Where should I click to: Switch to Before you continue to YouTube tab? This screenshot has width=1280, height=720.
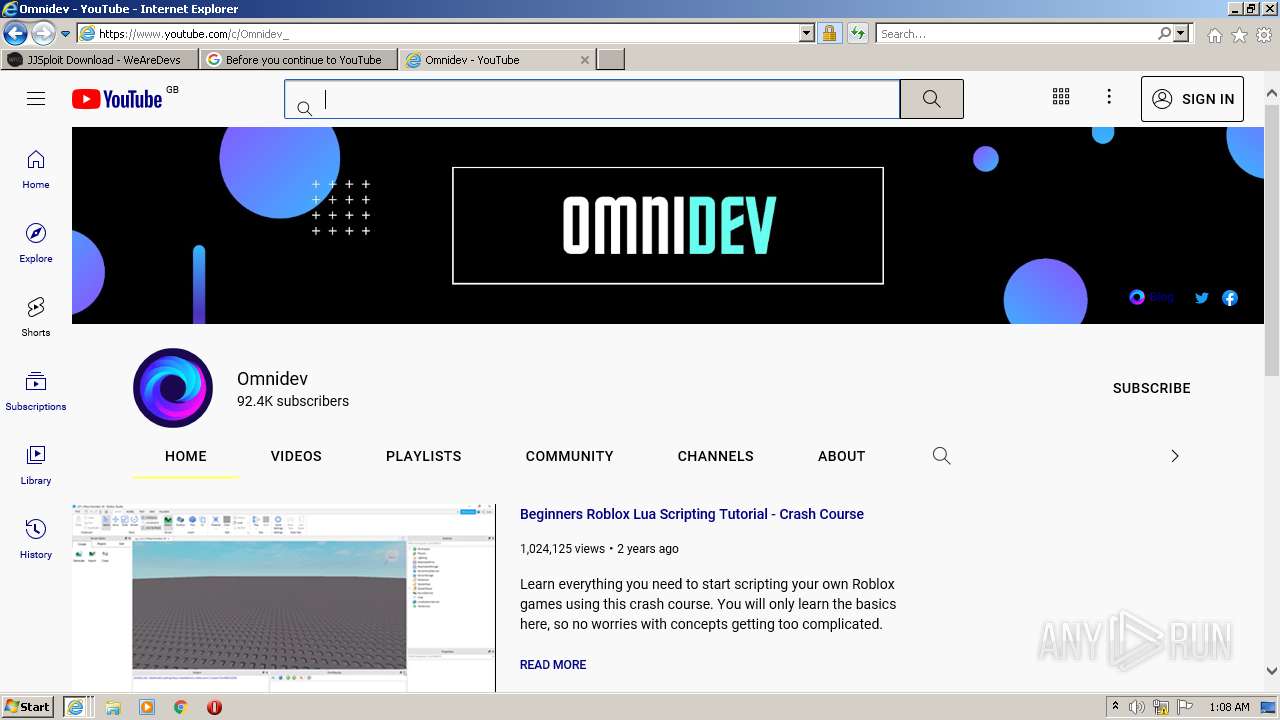tap(298, 60)
